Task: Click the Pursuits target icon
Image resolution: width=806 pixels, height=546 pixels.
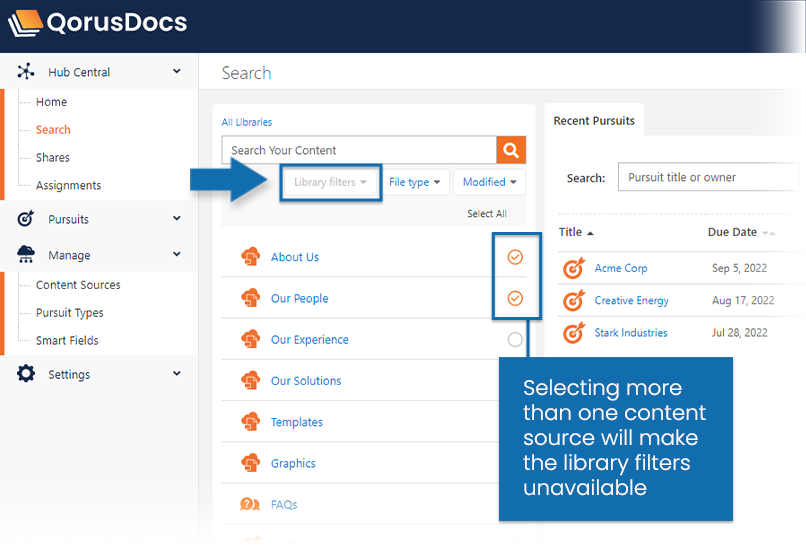Action: click(26, 219)
